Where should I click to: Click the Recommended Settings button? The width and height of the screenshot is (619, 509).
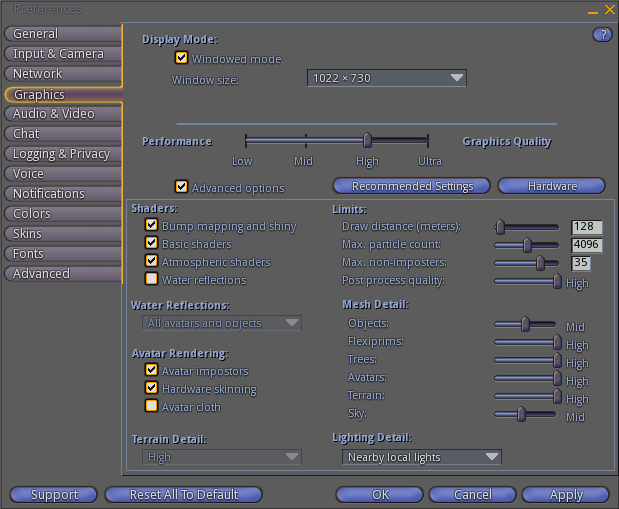click(412, 186)
